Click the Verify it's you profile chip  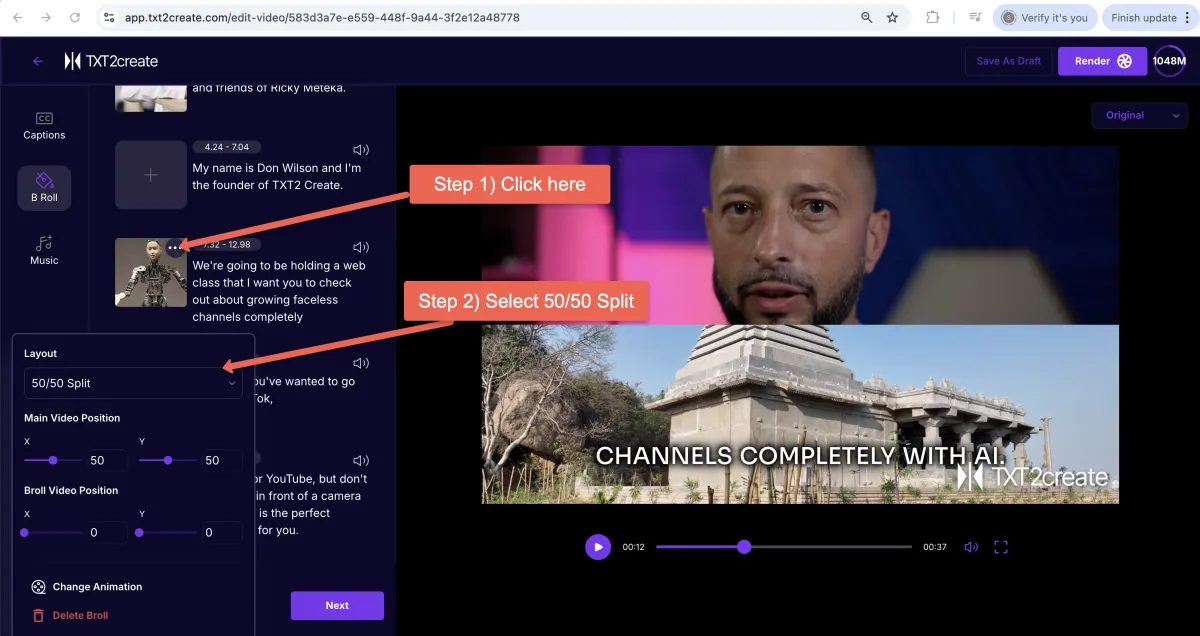pos(1045,18)
